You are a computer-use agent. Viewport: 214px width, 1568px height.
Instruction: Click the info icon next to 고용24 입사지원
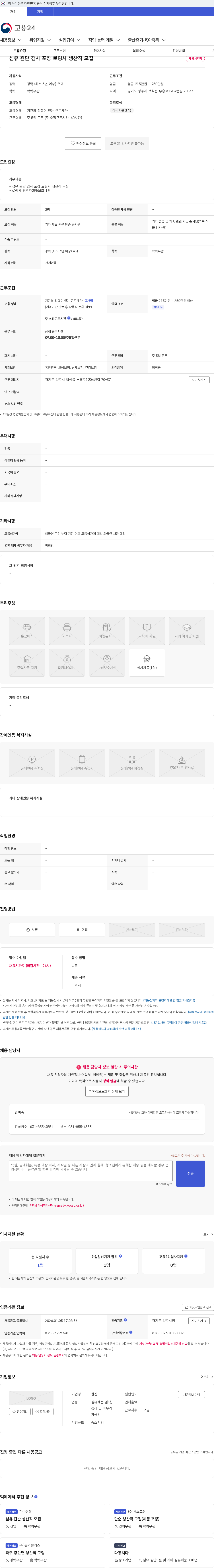(x=186, y=1256)
